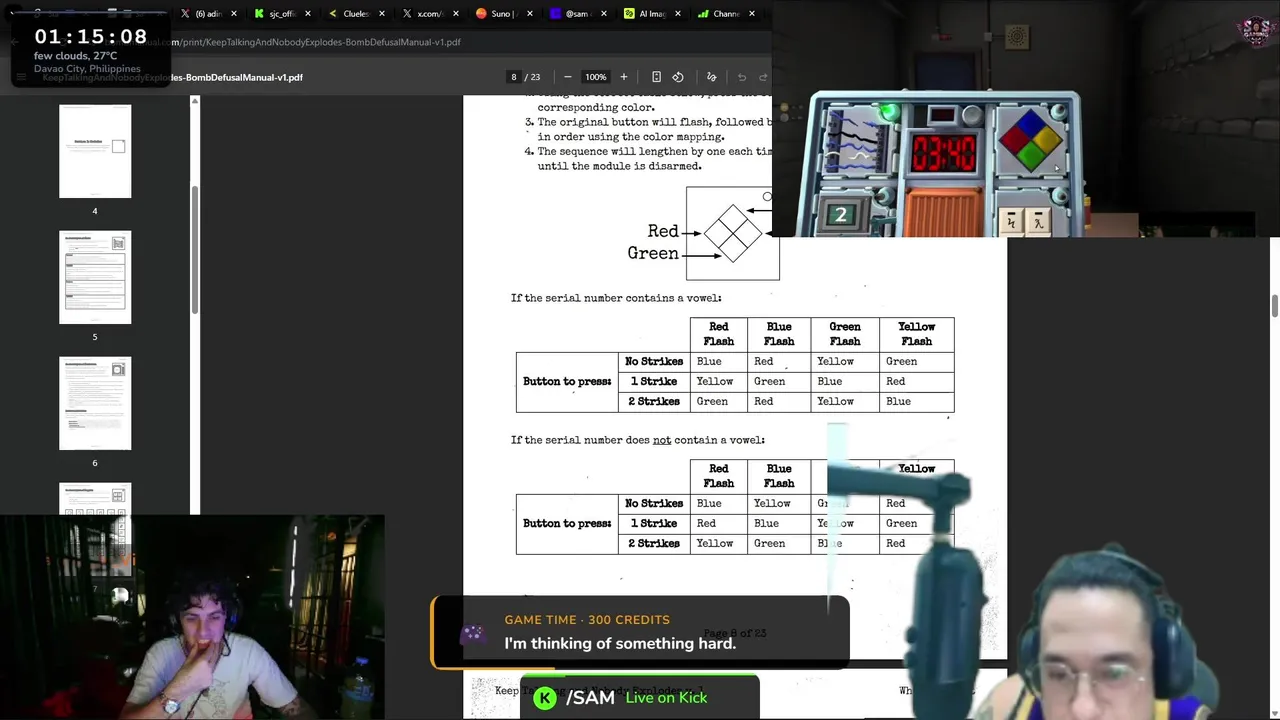This screenshot has height=720, width=1280.
Task: Click "Red Flash" header in the vowel table
Action: (719, 334)
